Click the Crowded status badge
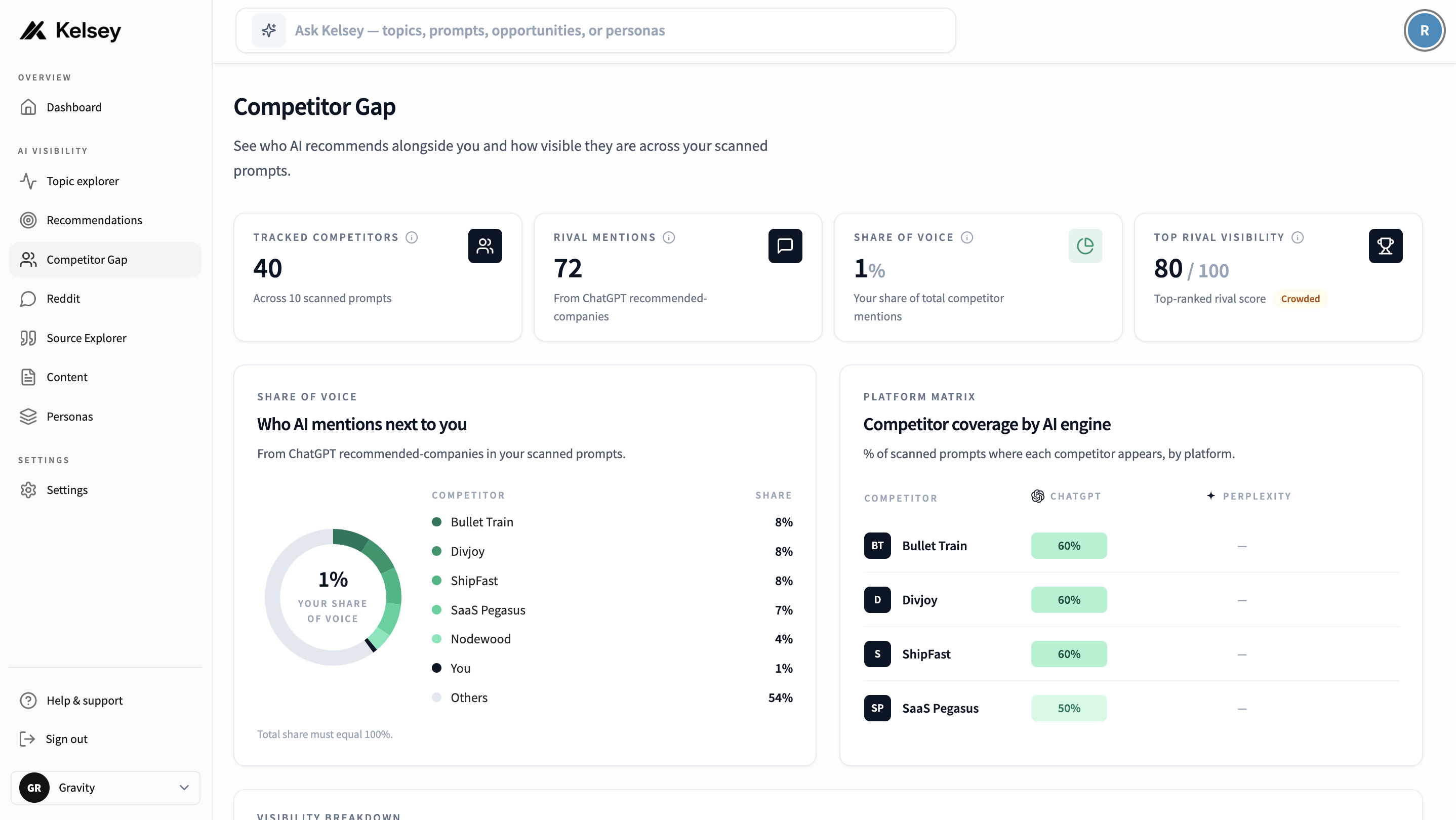The image size is (1456, 820). click(x=1300, y=298)
